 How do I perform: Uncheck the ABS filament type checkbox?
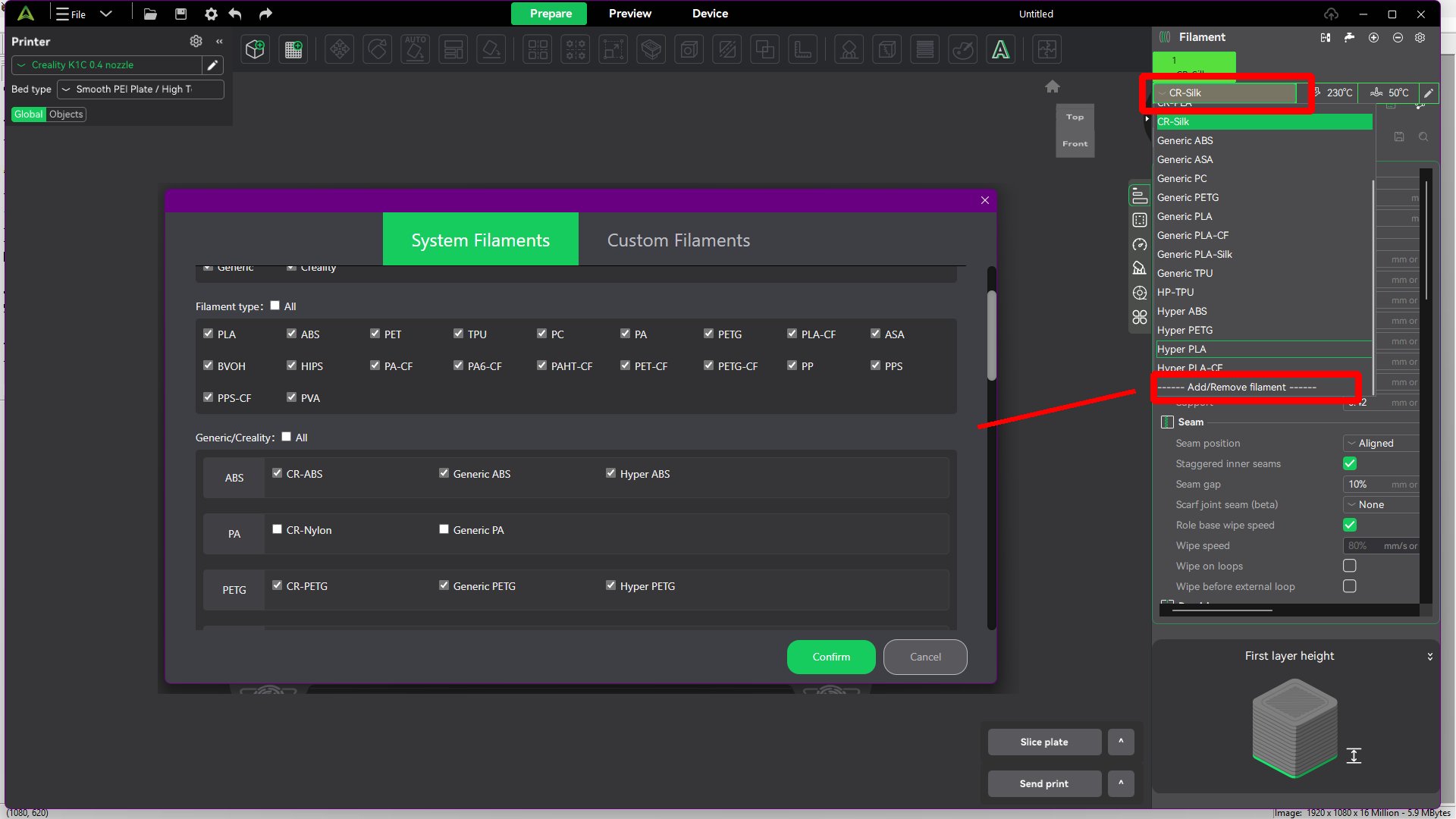point(291,333)
